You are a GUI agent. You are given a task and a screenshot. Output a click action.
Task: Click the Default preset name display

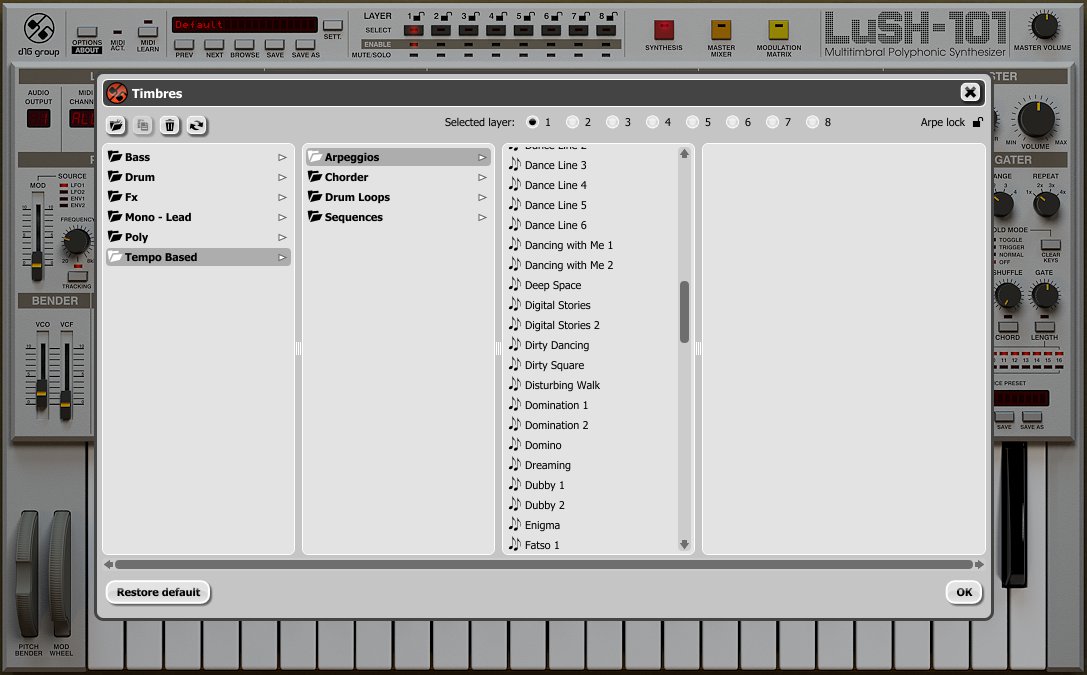pos(245,25)
